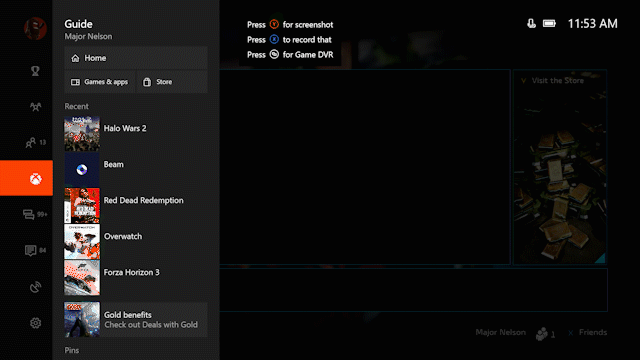
Task: Select the Gold benefits thumbnail image
Action: tap(82, 320)
